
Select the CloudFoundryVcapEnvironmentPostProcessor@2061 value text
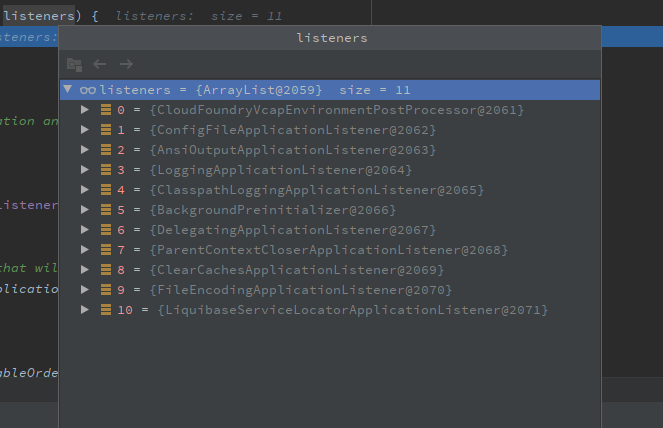click(336, 110)
